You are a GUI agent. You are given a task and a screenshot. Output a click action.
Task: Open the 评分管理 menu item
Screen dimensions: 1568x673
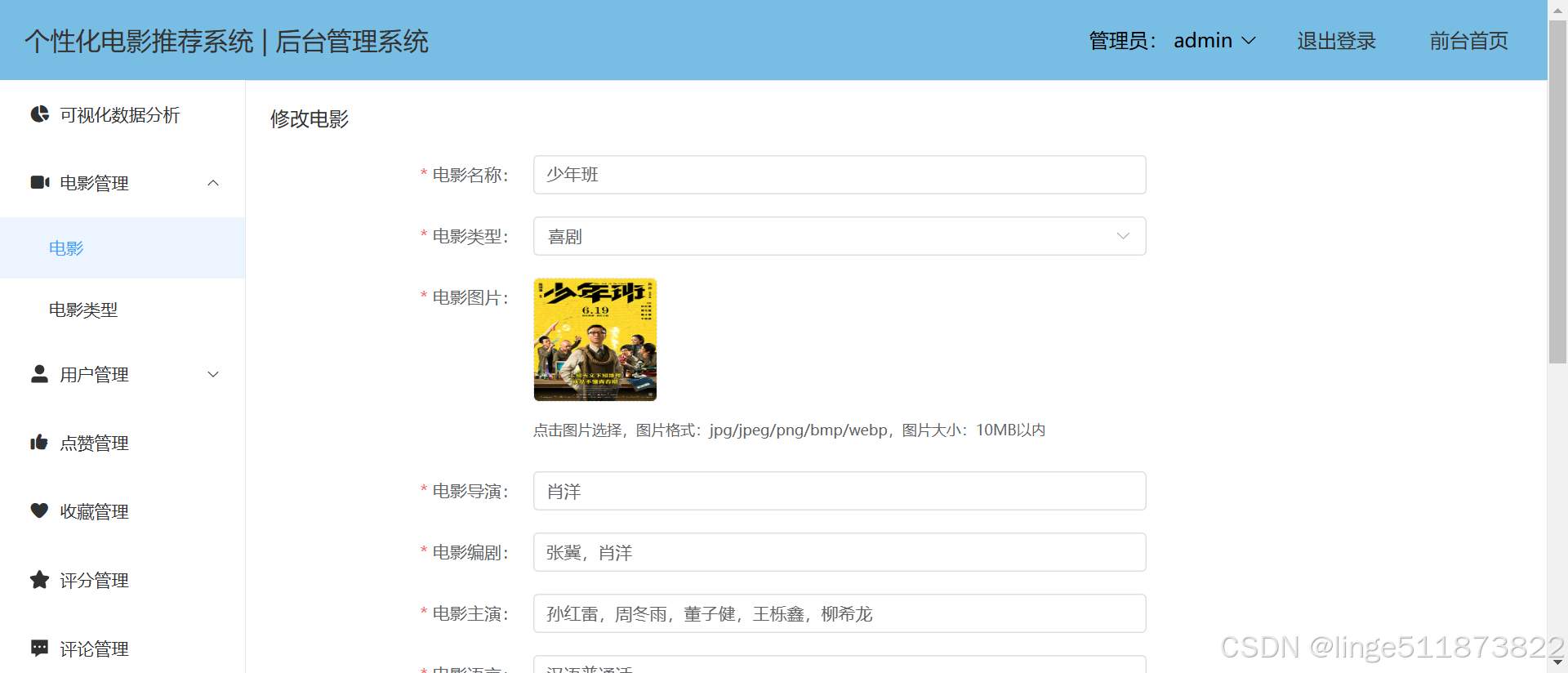(122, 580)
